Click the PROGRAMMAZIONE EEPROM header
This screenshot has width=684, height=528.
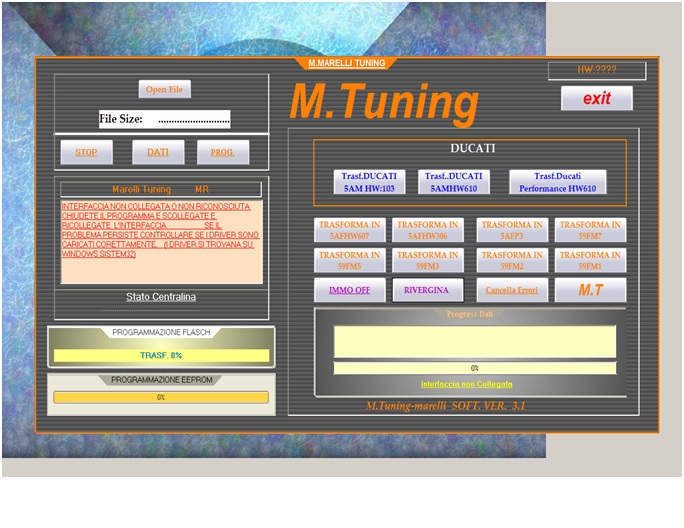(x=161, y=380)
